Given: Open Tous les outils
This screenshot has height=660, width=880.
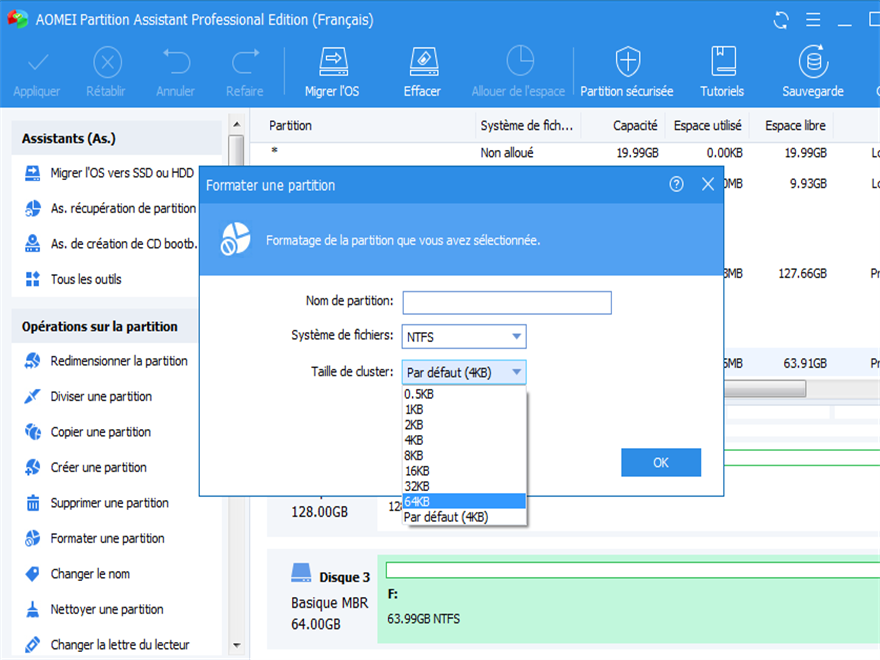Looking at the screenshot, I should point(73,279).
